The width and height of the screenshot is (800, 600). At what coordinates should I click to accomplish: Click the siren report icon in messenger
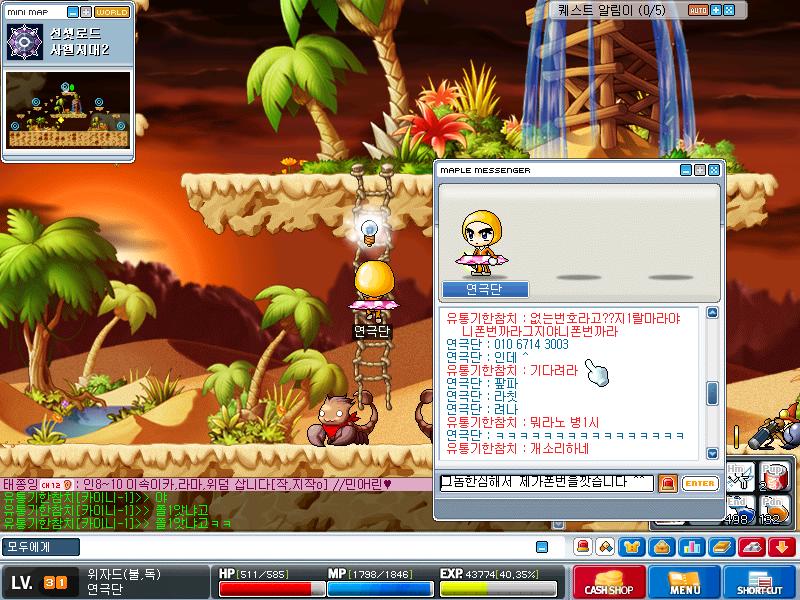[x=668, y=483]
